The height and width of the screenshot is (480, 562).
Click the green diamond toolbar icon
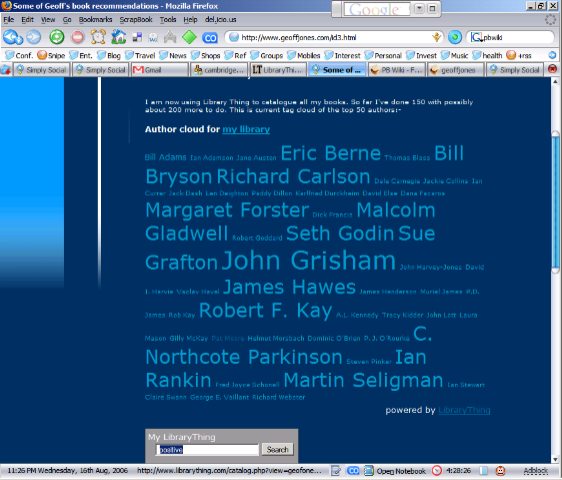[x=189, y=37]
